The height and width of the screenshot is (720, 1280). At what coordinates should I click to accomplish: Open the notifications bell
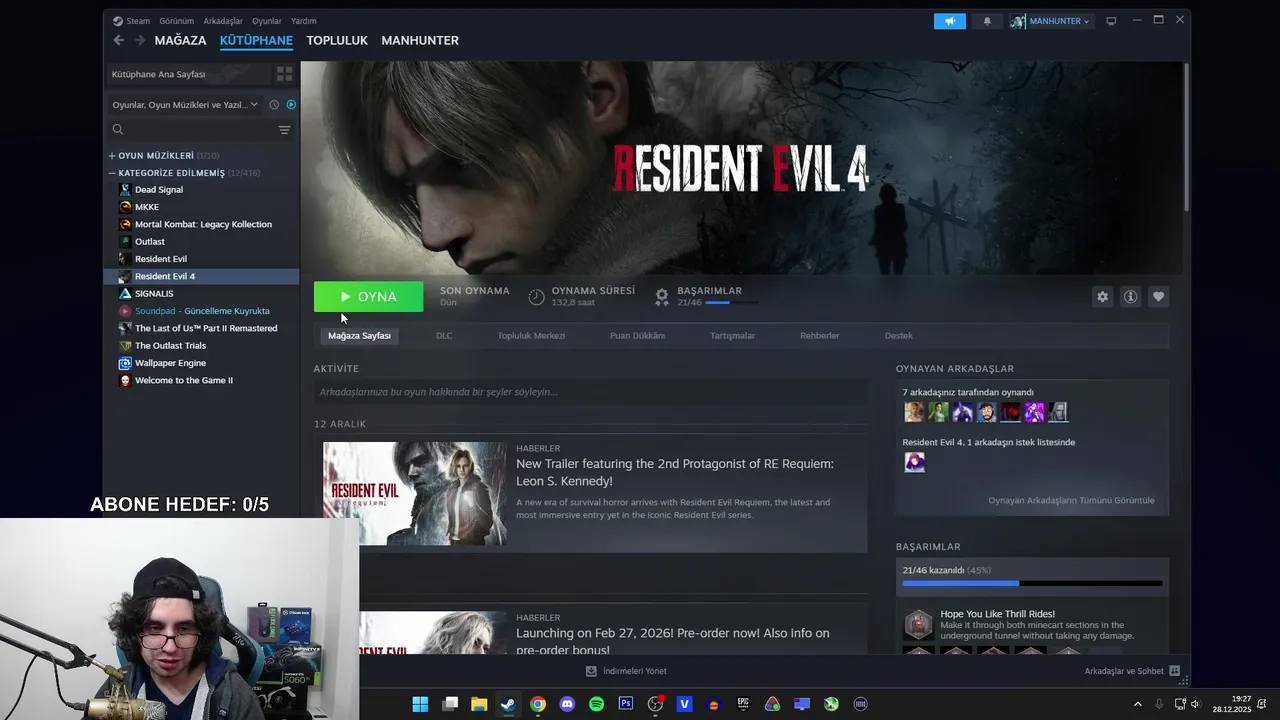987,21
